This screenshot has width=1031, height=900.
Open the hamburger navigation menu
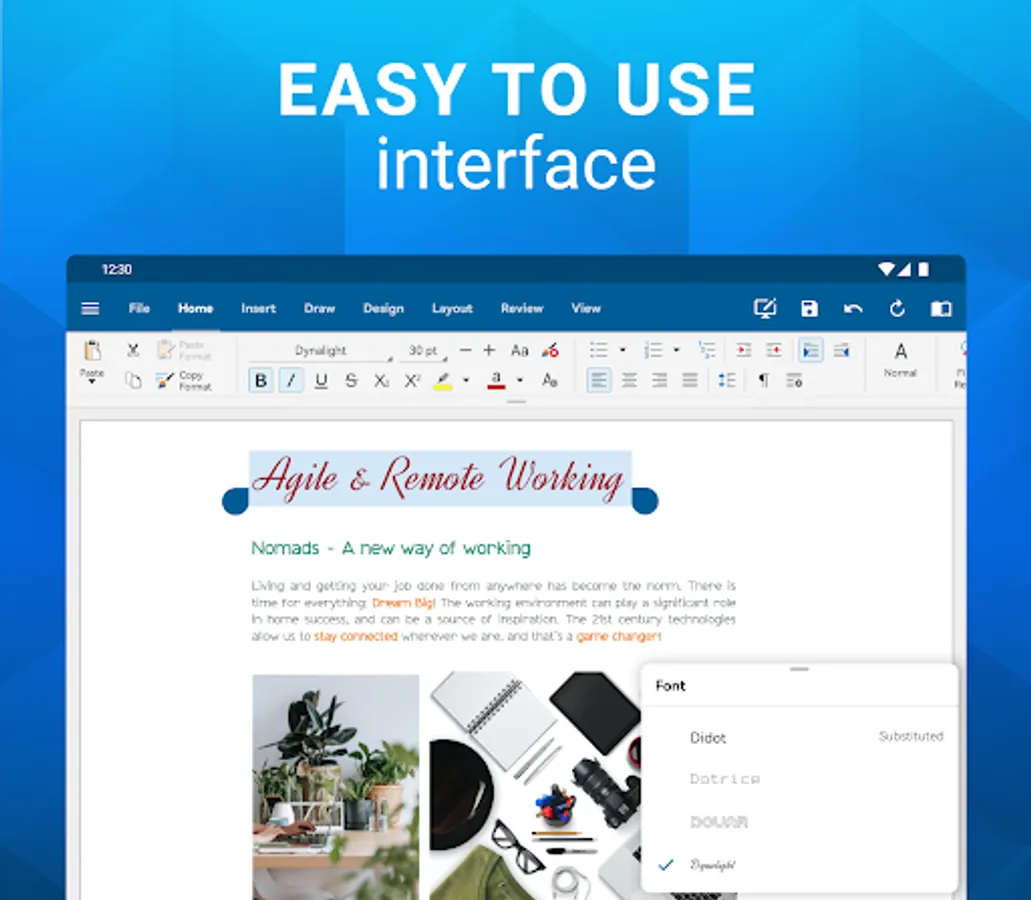(x=90, y=308)
